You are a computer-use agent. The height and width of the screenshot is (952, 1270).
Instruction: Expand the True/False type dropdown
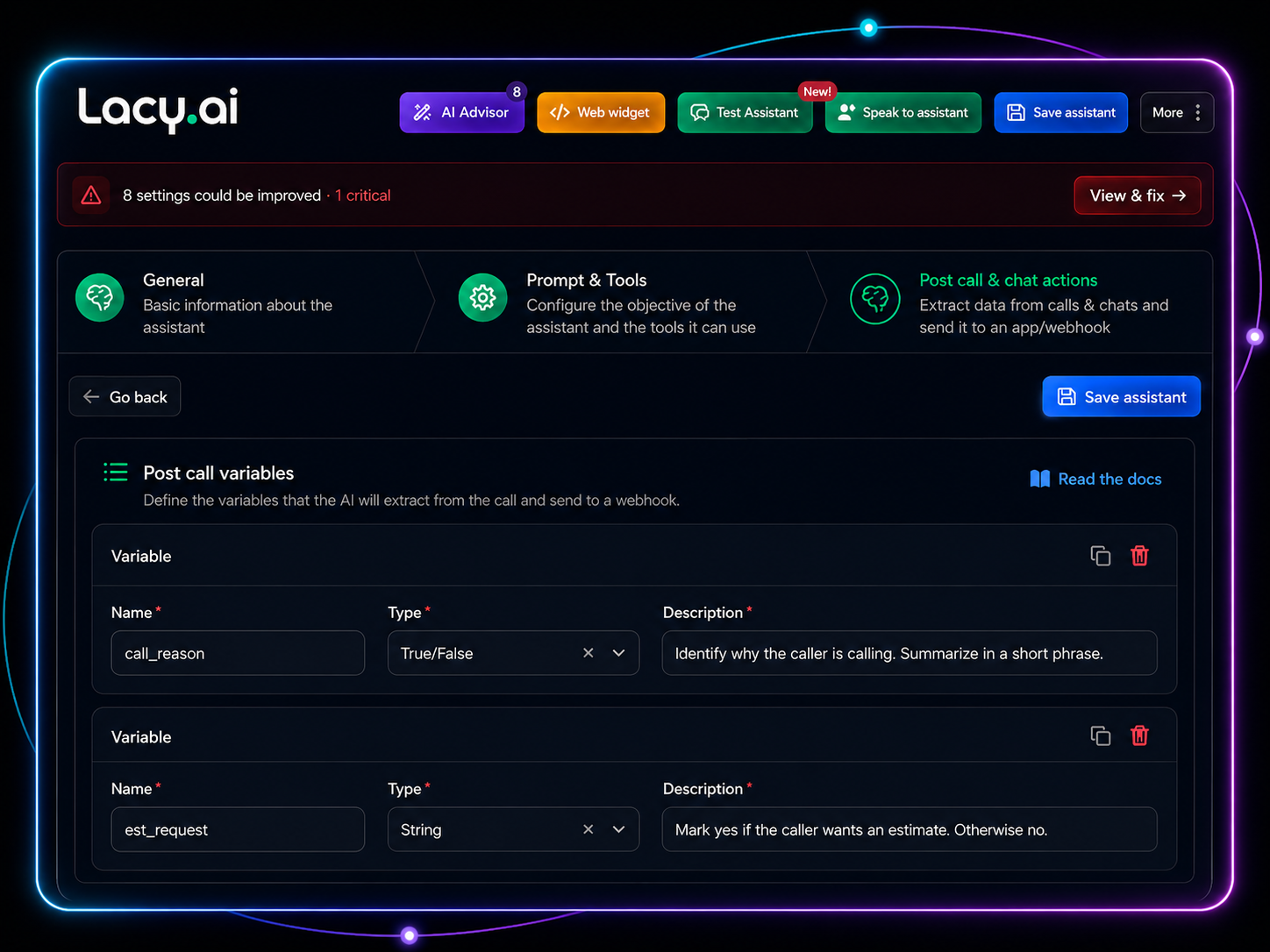tap(618, 653)
